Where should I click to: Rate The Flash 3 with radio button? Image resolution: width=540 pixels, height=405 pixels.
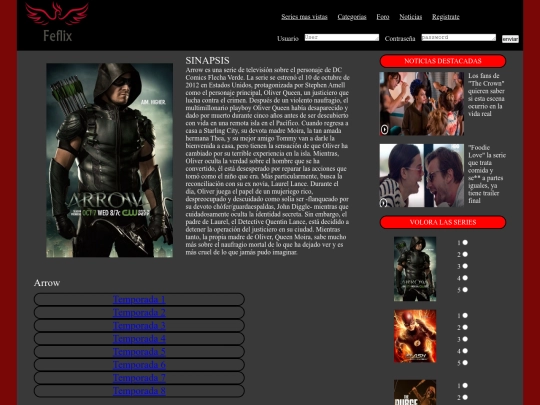tap(465, 339)
